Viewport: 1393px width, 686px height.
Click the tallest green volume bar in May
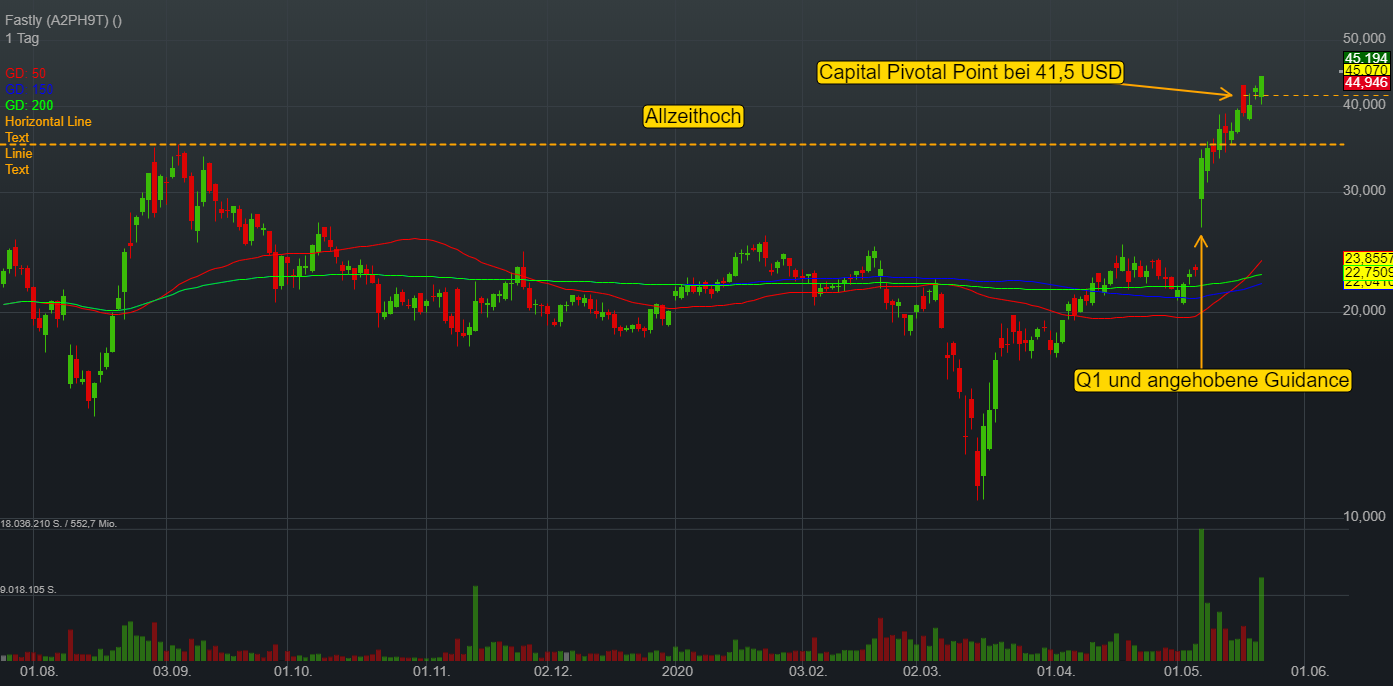point(1201,595)
